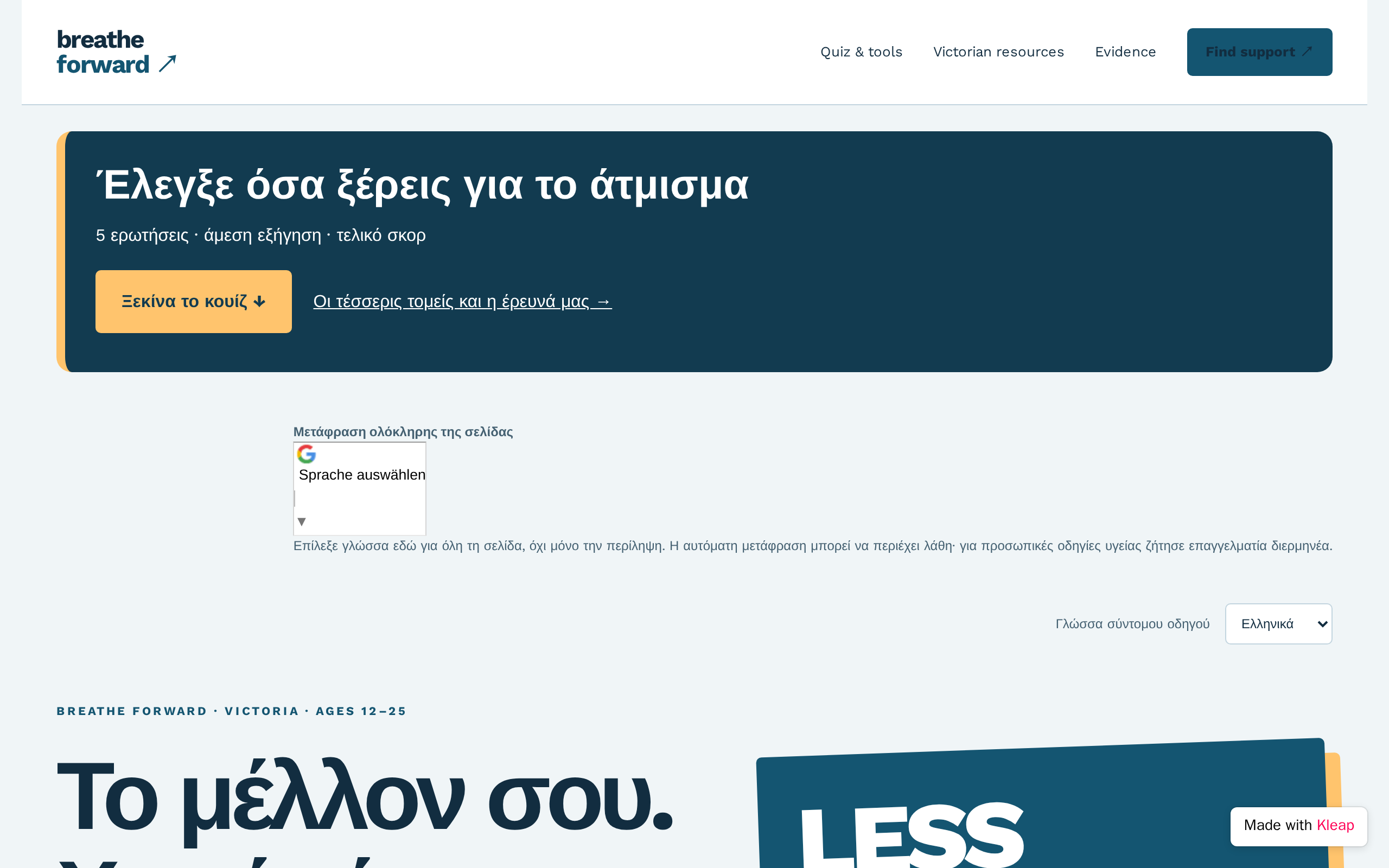Click the Find support button
1389x868 pixels.
[x=1259, y=52]
